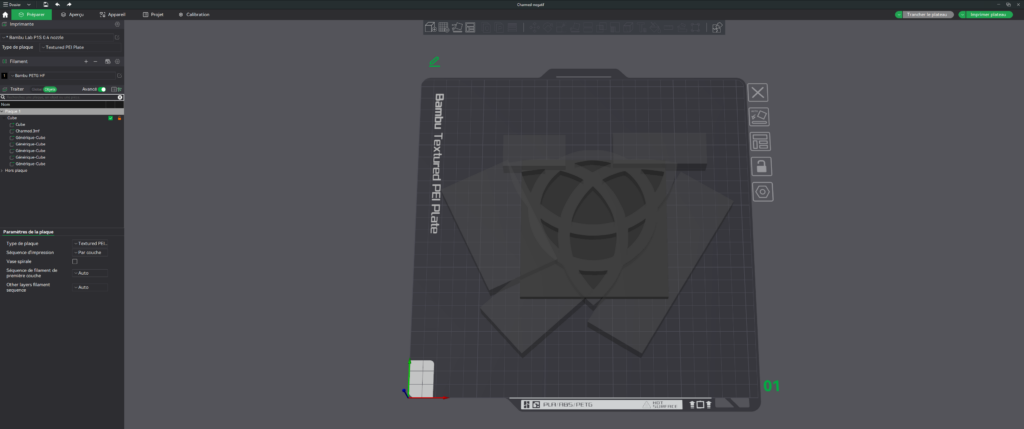Click the orange lock icon in Cube row

click(120, 118)
